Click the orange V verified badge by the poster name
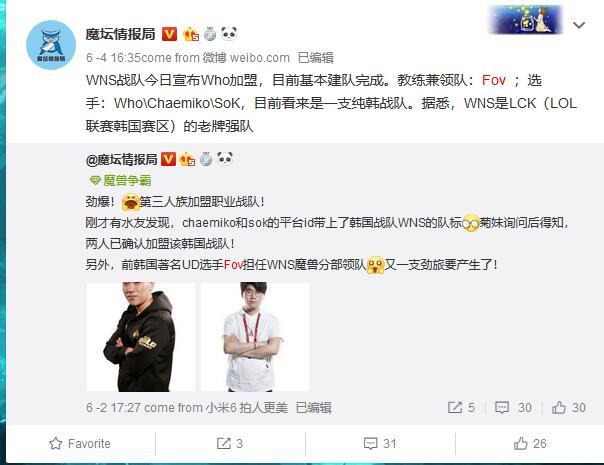Screen dimensions: 604x465 169,34
